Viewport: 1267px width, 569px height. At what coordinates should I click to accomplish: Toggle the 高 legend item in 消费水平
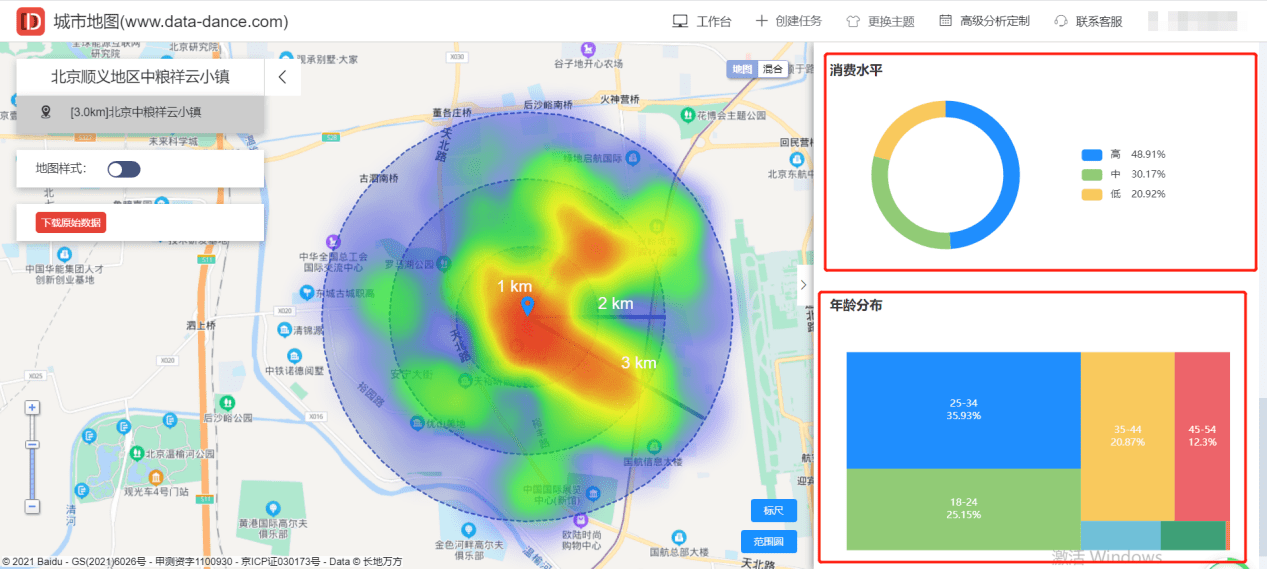1123,155
